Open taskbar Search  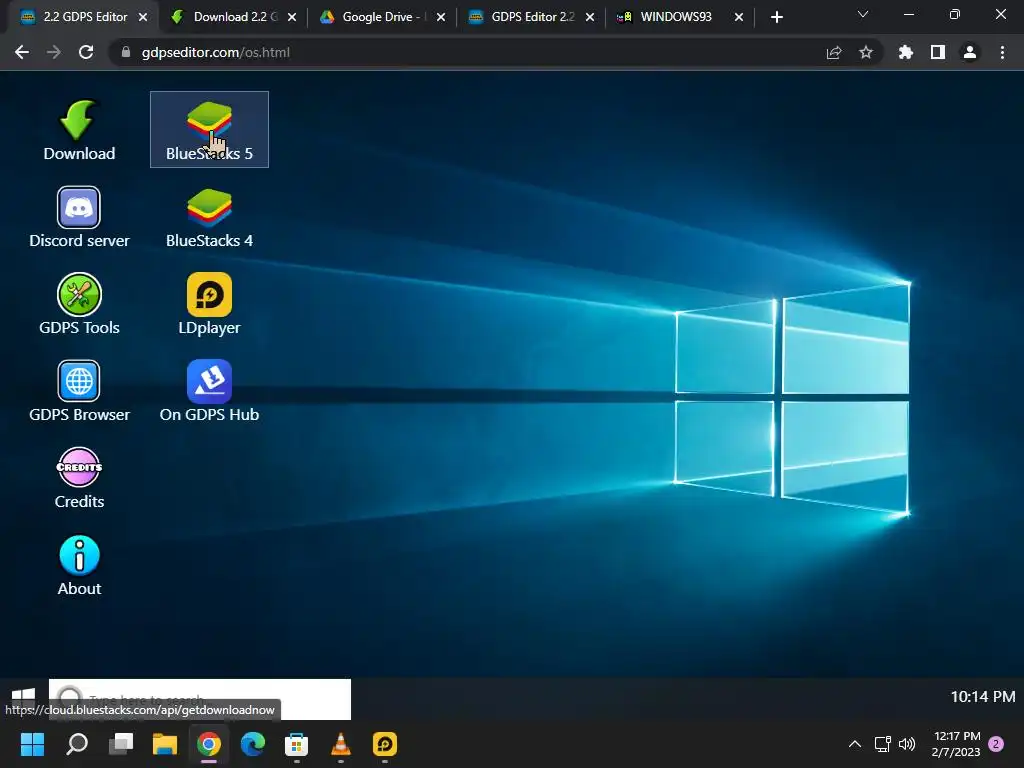coord(77,744)
